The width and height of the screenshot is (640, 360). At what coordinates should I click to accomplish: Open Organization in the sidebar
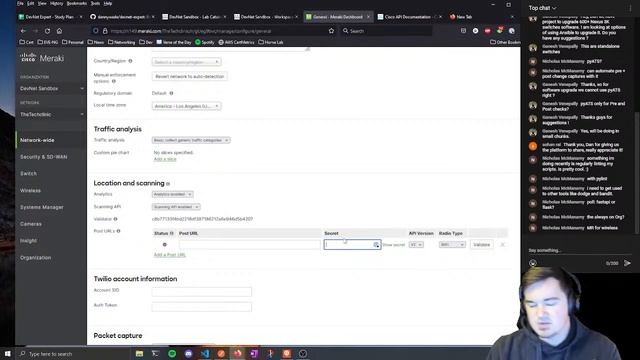pyautogui.click(x=36, y=258)
